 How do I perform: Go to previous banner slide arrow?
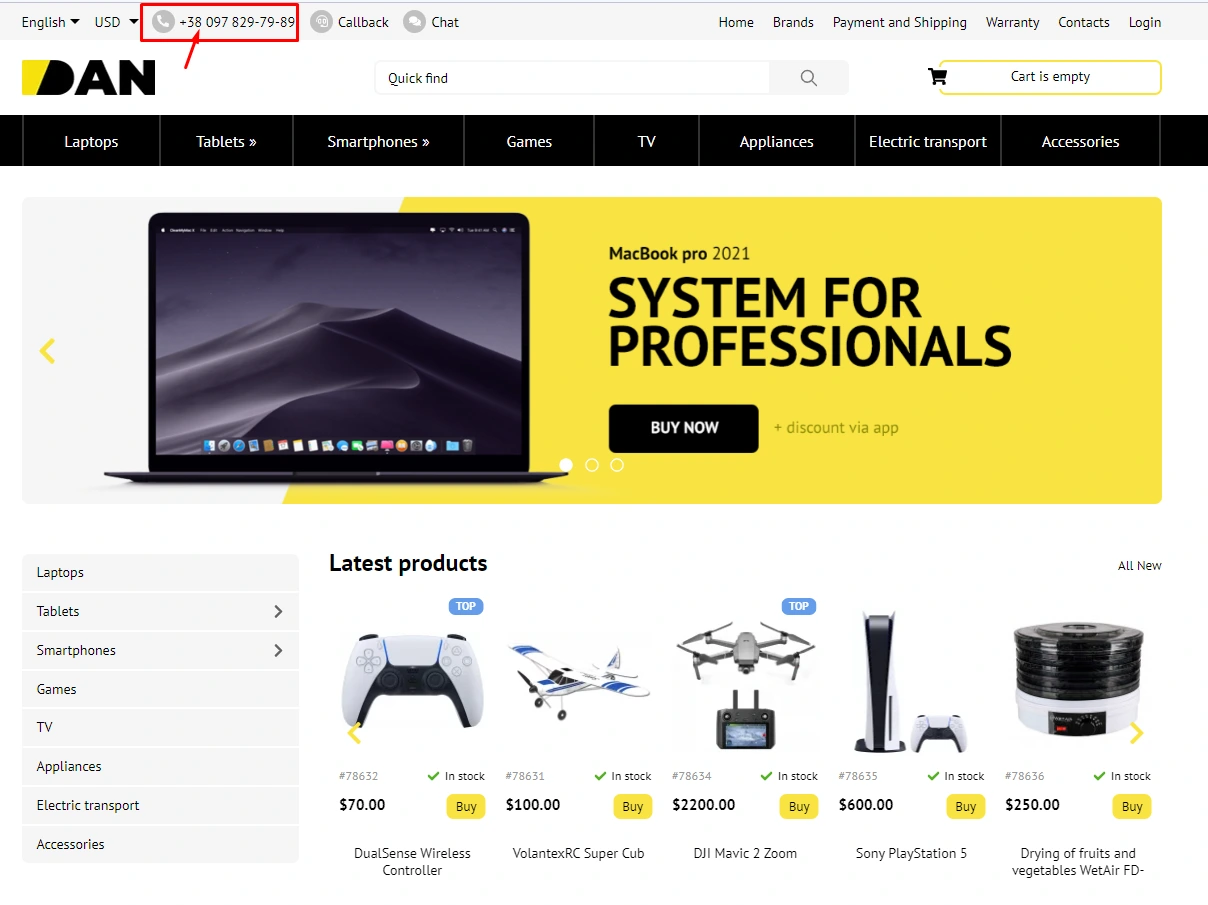(x=47, y=350)
